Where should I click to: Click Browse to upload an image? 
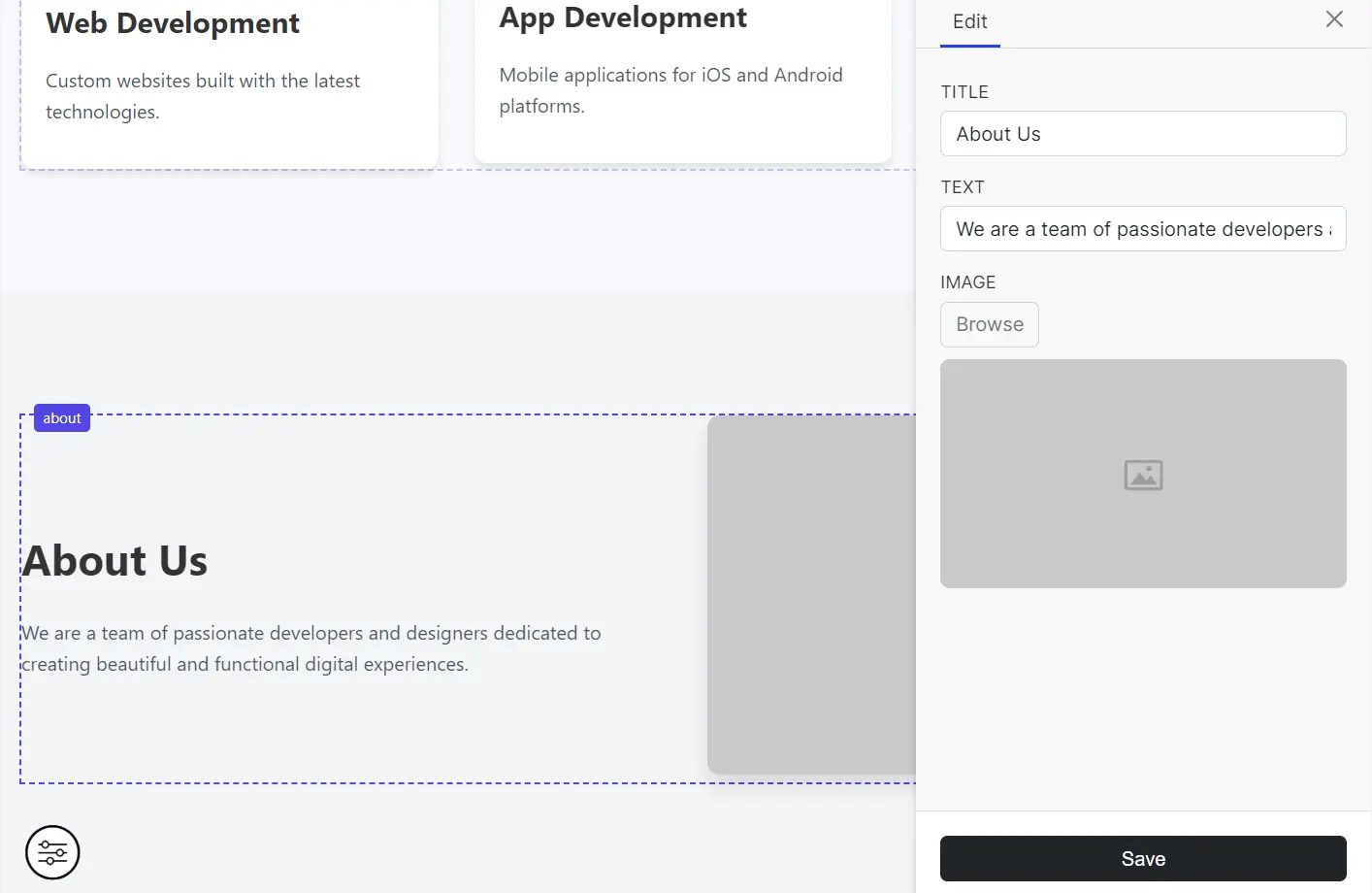tap(990, 324)
